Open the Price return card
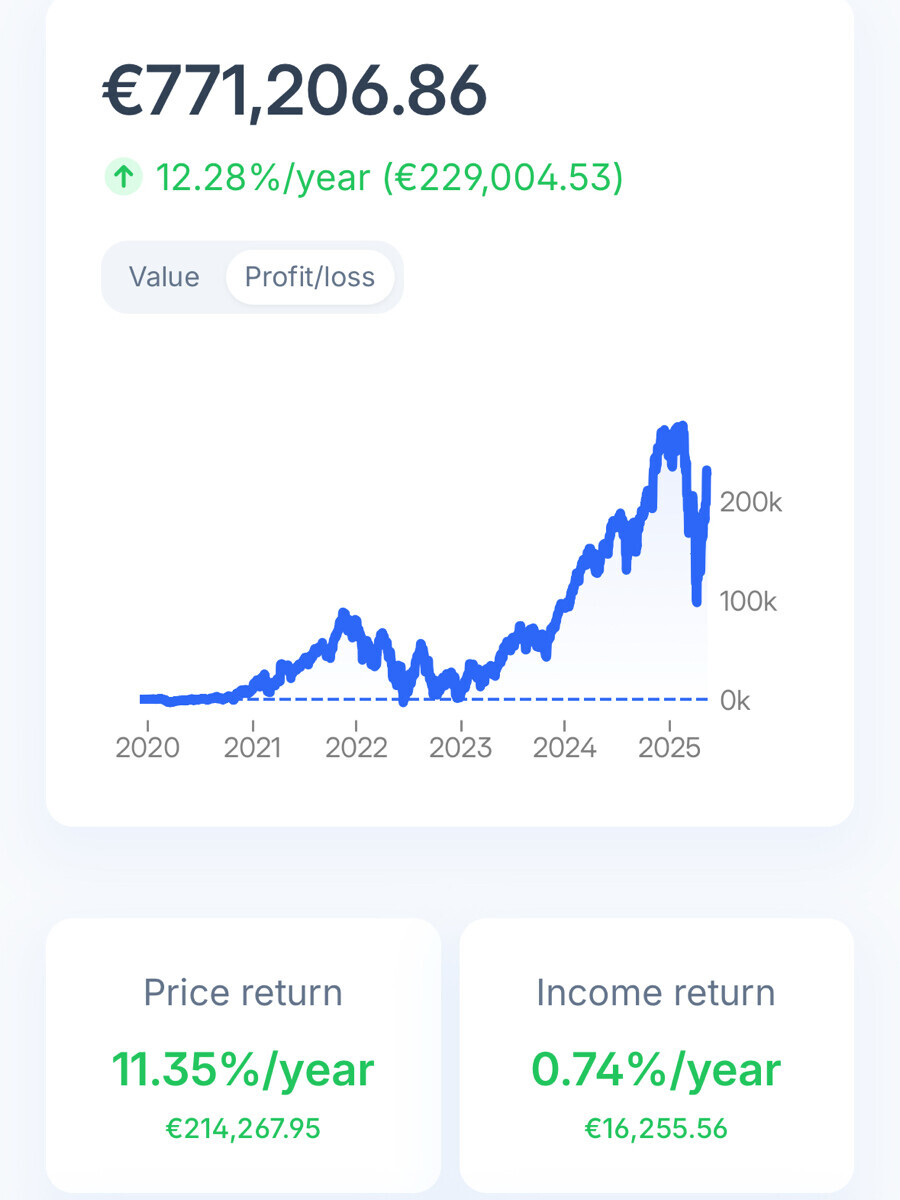Image resolution: width=900 pixels, height=1200 pixels. [243, 1055]
